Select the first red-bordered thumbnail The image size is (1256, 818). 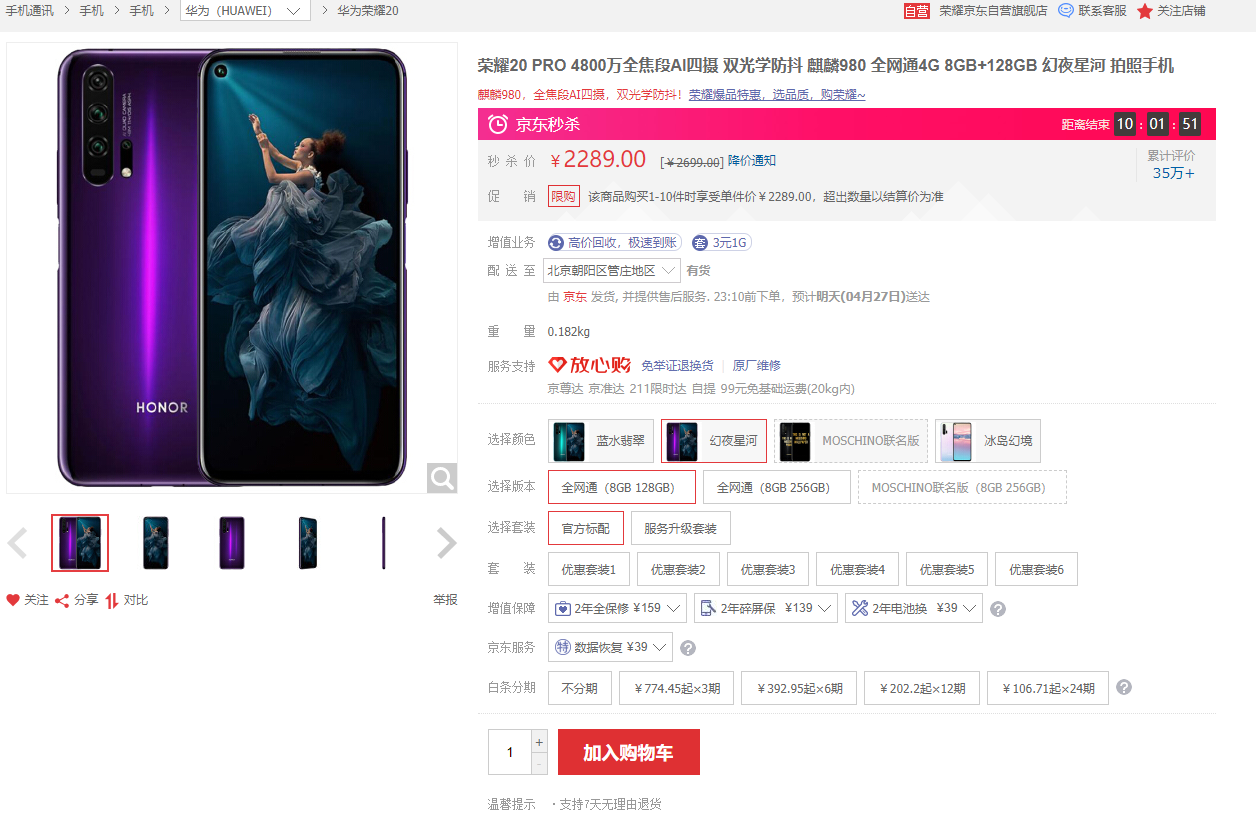pos(80,543)
